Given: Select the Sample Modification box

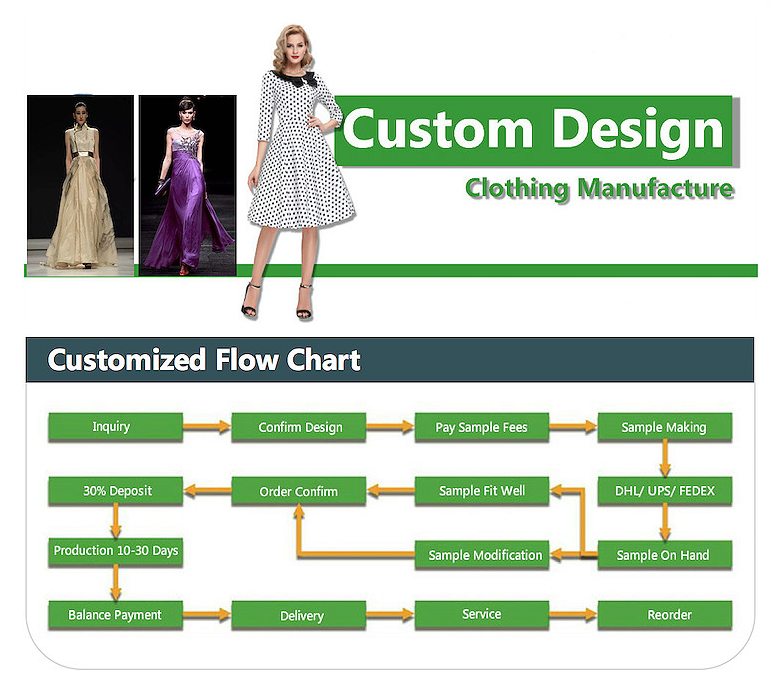Looking at the screenshot, I should (x=482, y=555).
